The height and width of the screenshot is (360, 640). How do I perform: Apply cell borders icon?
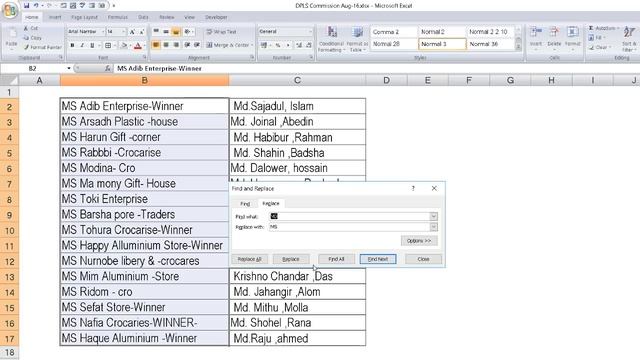[108, 45]
